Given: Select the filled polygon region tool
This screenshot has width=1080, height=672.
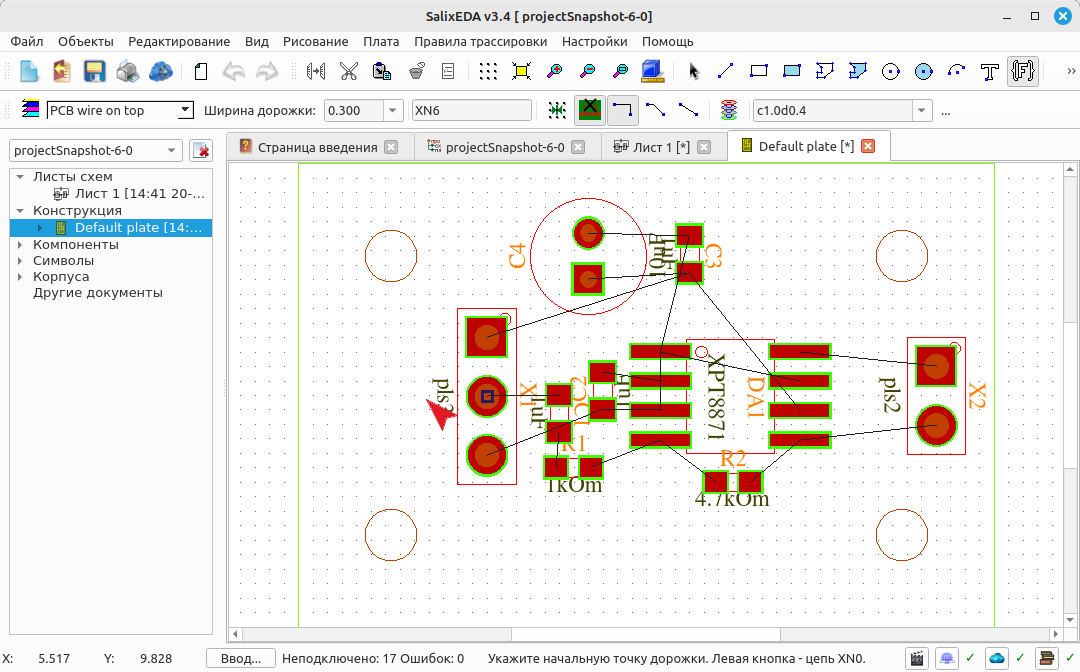Looking at the screenshot, I should 858,71.
